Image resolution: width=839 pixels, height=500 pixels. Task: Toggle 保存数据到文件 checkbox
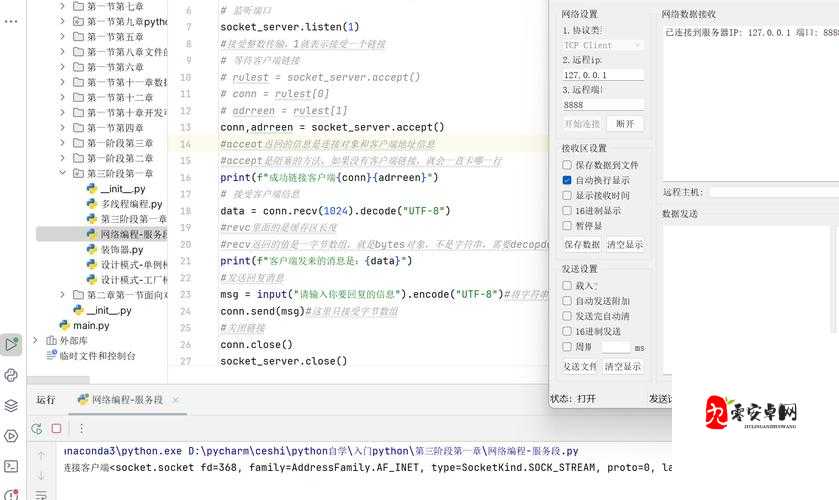pyautogui.click(x=567, y=165)
